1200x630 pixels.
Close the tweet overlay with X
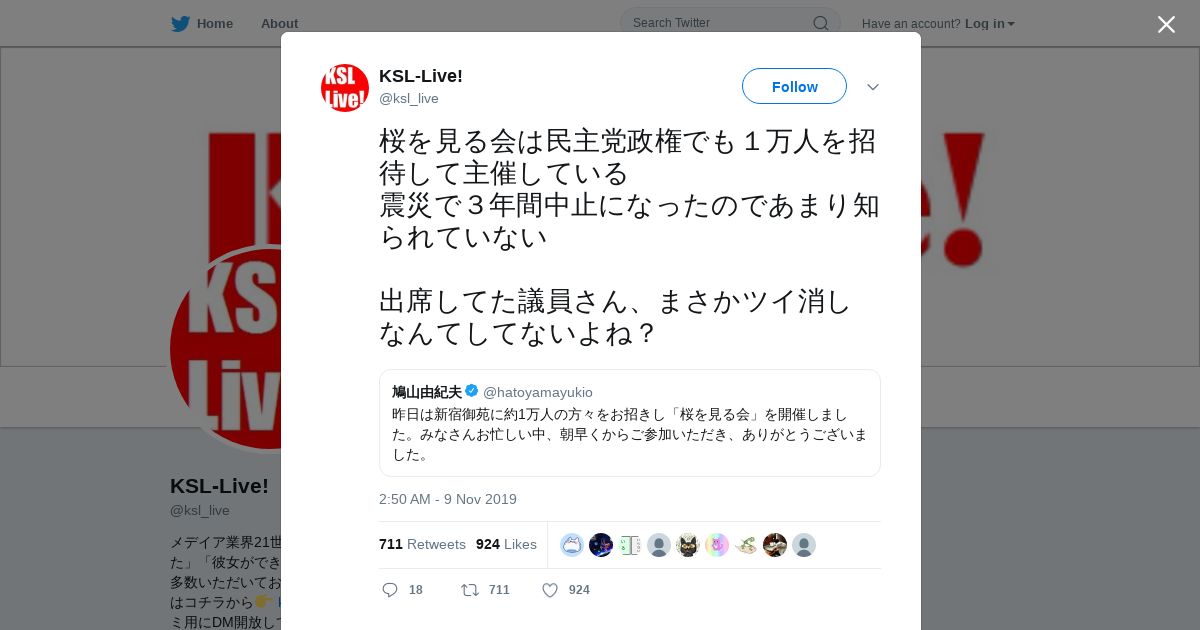(1166, 24)
